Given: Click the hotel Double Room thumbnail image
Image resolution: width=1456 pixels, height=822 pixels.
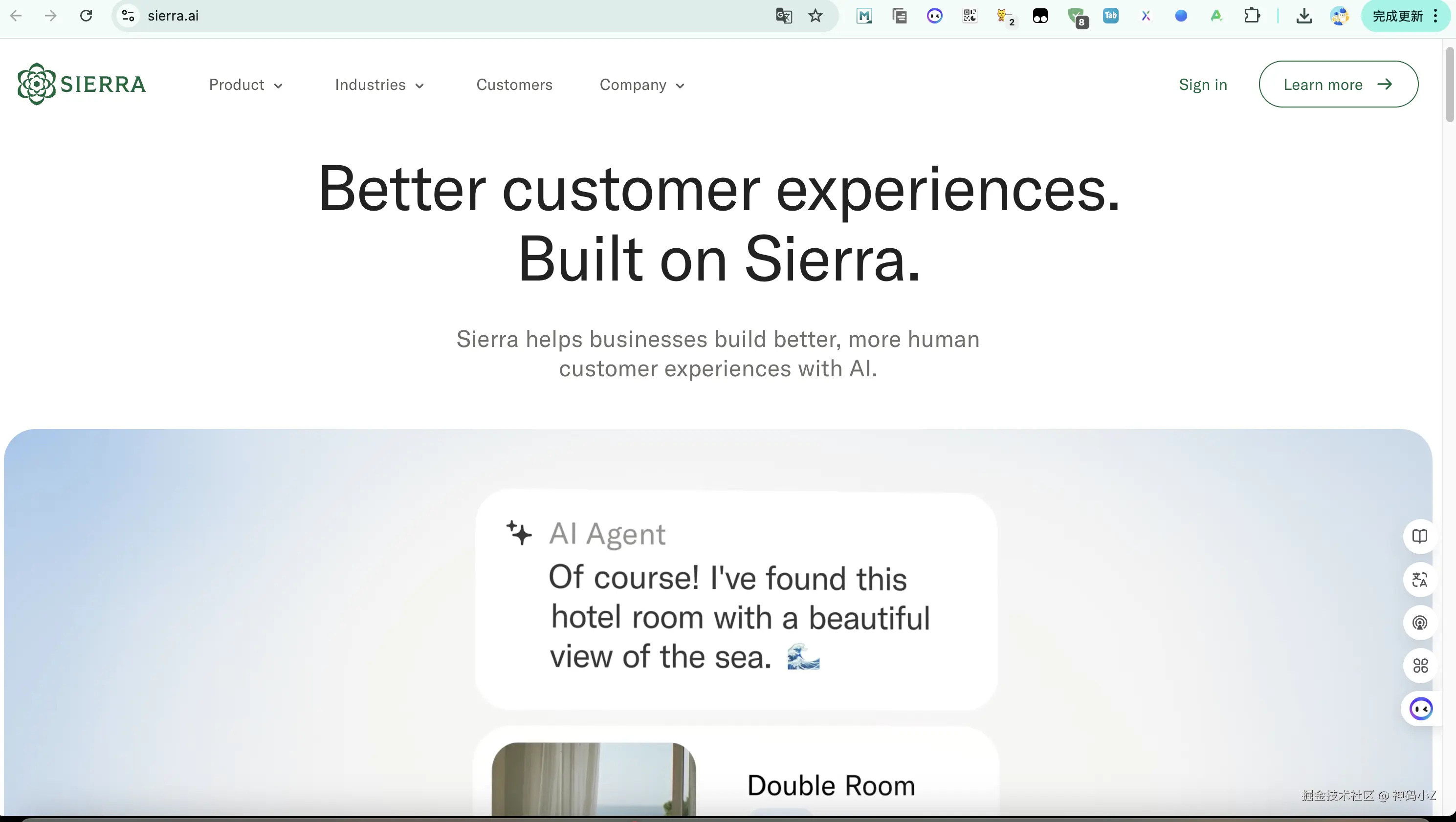Looking at the screenshot, I should (x=594, y=779).
